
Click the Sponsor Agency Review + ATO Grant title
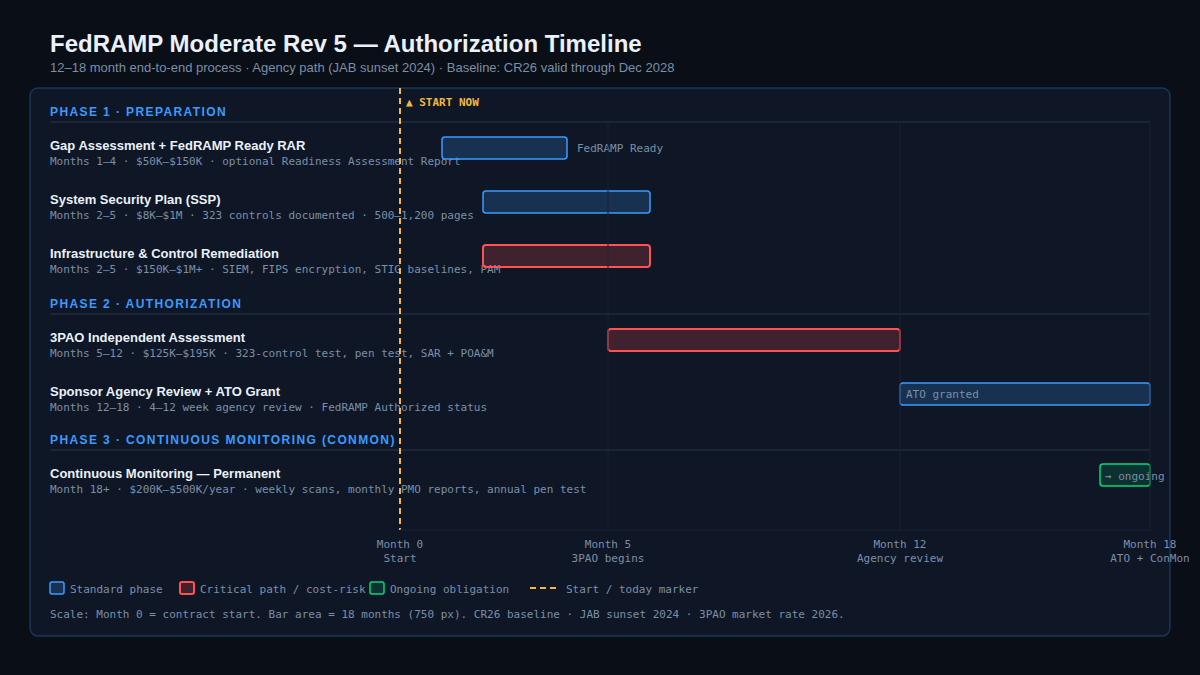[165, 392]
